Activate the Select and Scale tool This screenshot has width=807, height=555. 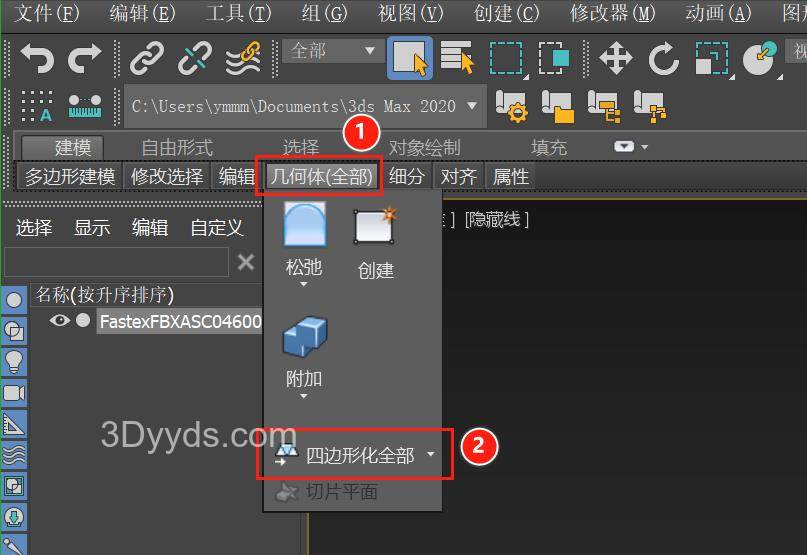click(x=712, y=58)
